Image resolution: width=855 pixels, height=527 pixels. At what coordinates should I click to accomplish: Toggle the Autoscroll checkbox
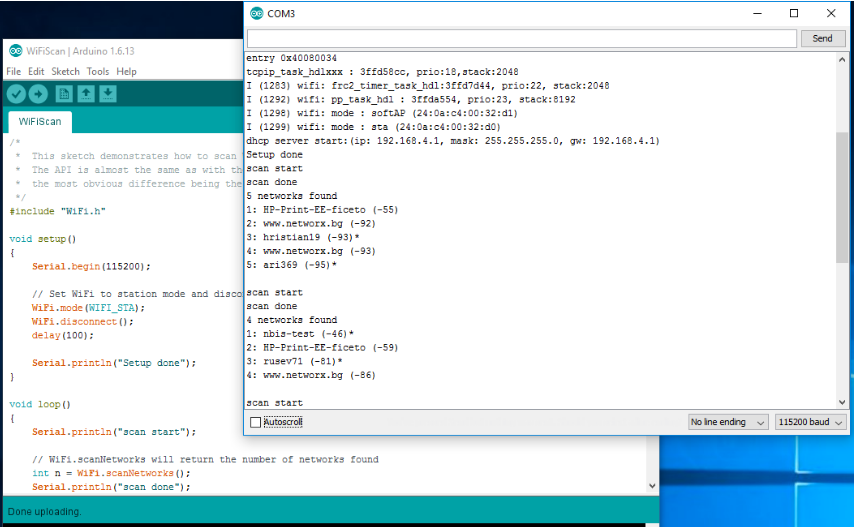(255, 422)
